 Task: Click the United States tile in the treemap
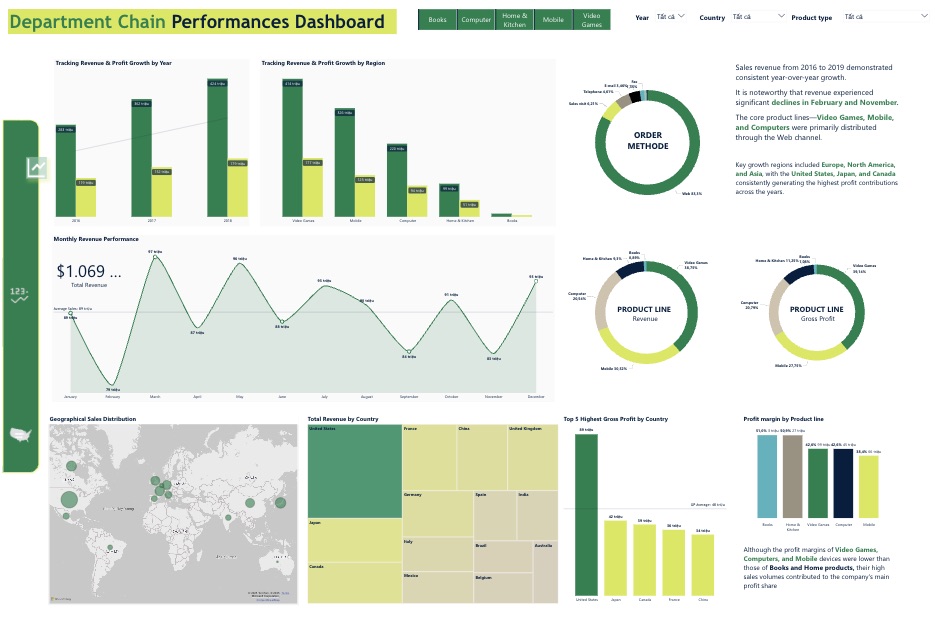354,470
